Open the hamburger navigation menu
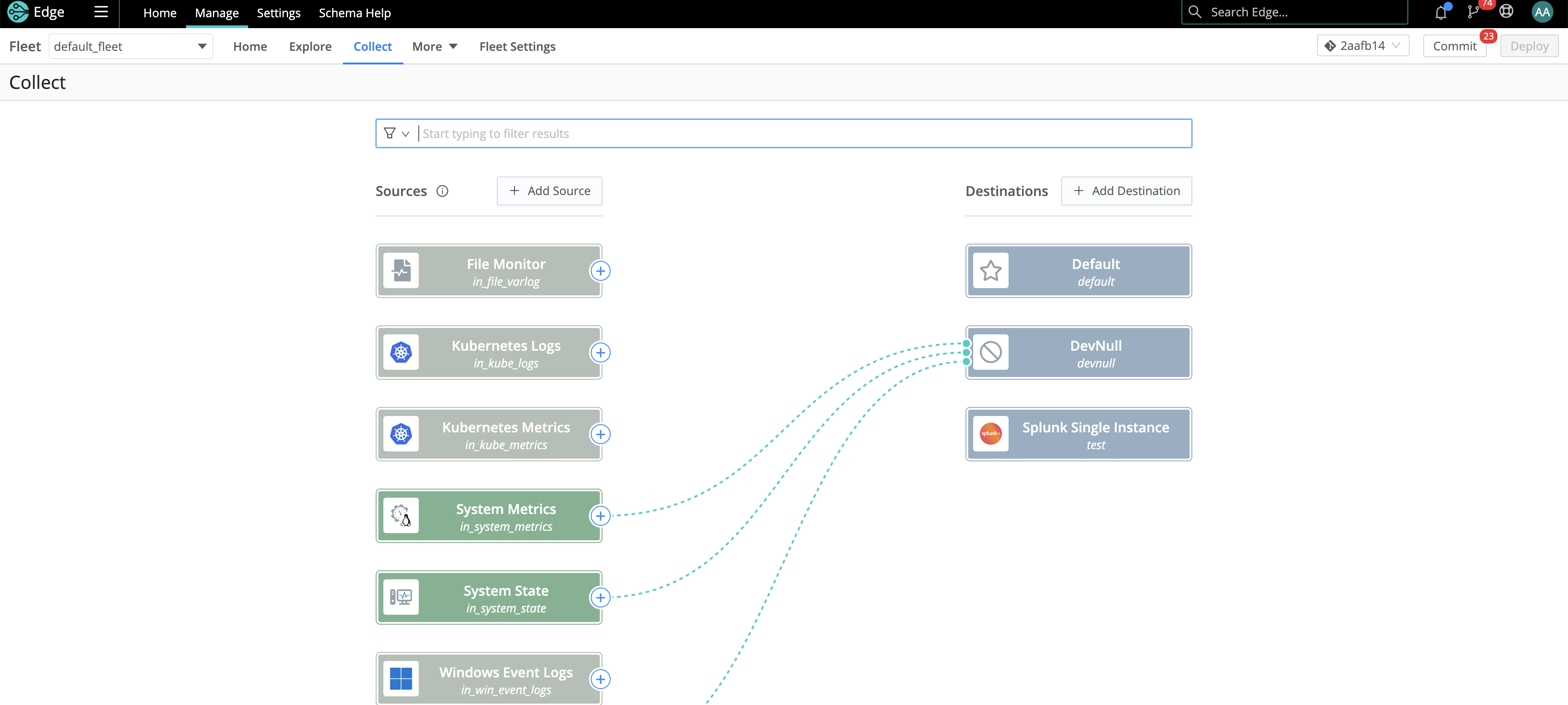 pyautogui.click(x=101, y=11)
